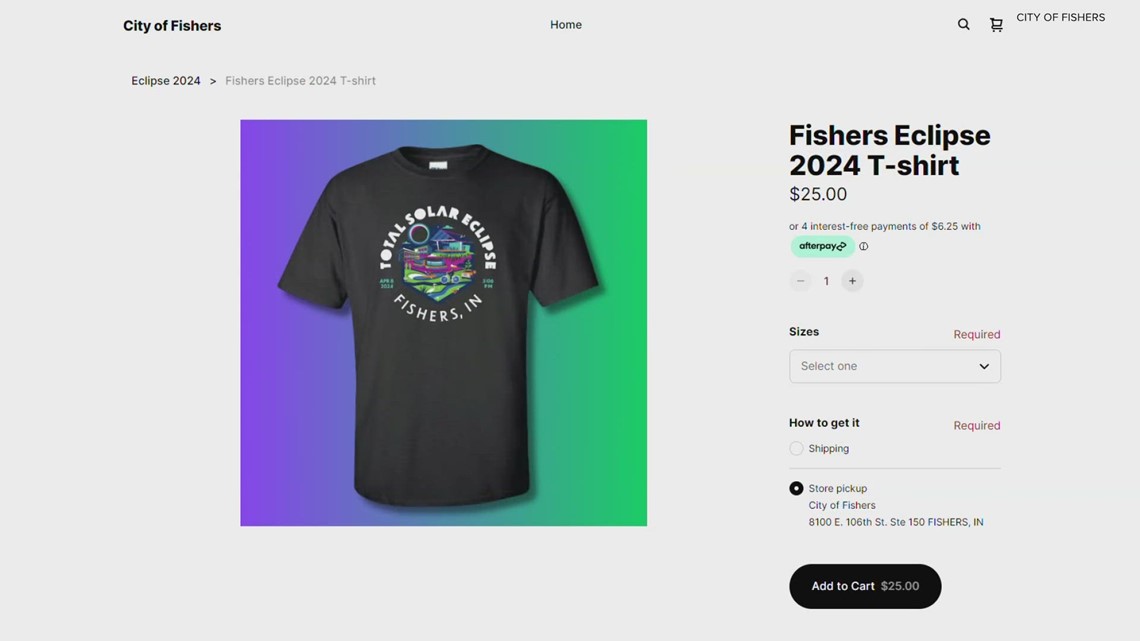Click the City of Fishers logo

click(171, 25)
